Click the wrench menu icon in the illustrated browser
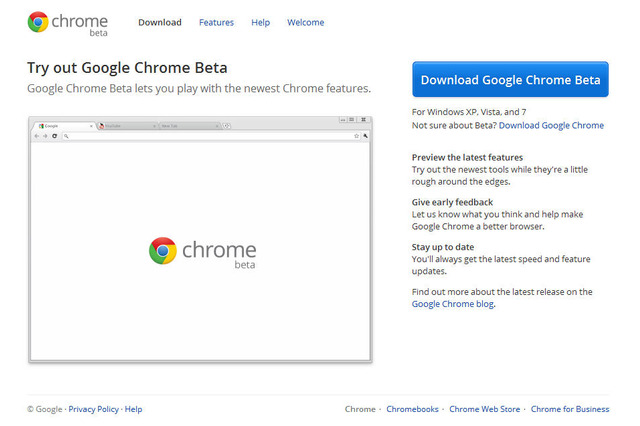The width and height of the screenshot is (640, 426). pyautogui.click(x=365, y=136)
